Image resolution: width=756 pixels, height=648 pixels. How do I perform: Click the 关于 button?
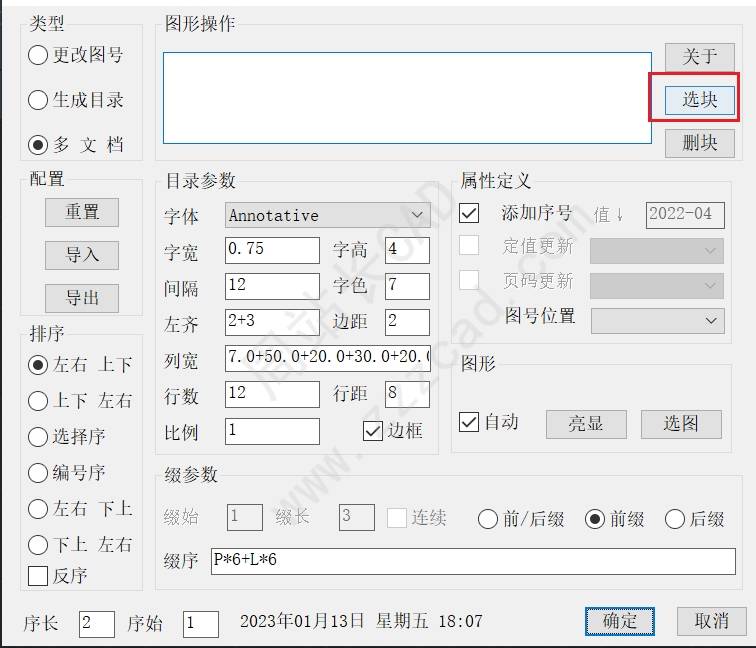pyautogui.click(x=699, y=57)
